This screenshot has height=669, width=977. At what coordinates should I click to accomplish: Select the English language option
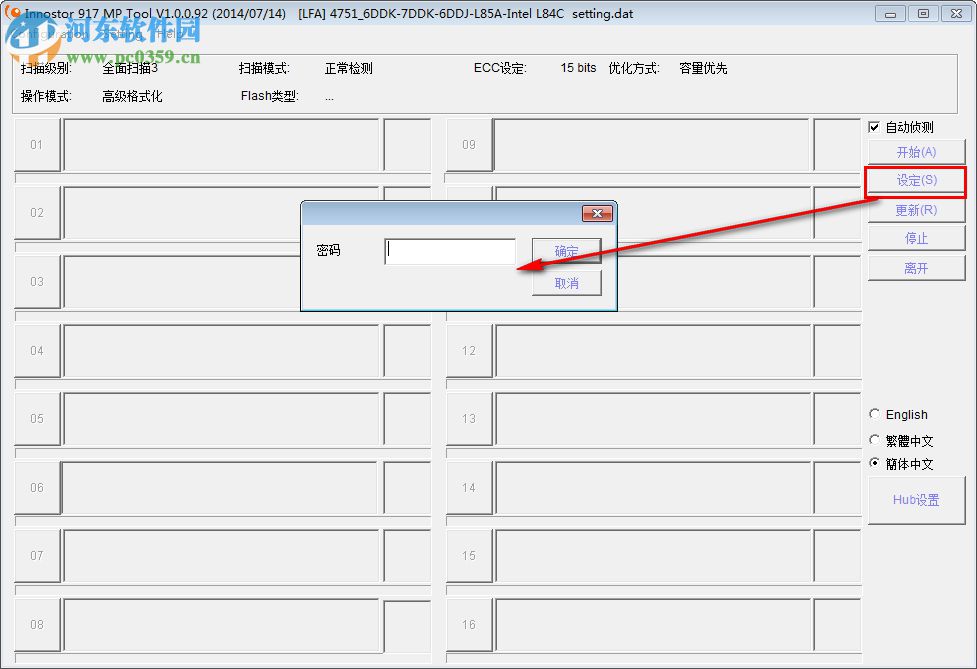(875, 414)
